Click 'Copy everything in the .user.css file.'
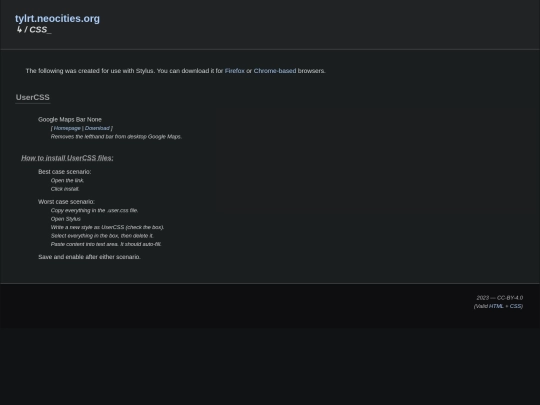This screenshot has height=405, width=540. click(94, 210)
